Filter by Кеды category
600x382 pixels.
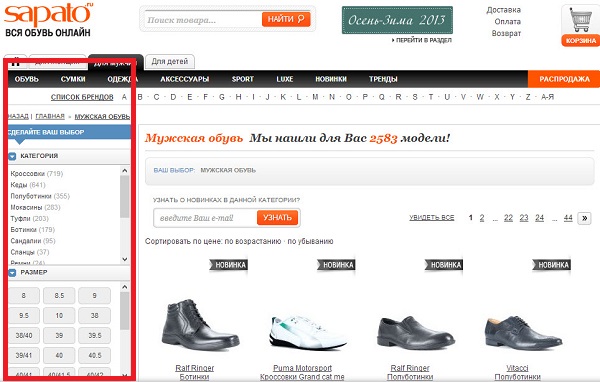[28, 185]
